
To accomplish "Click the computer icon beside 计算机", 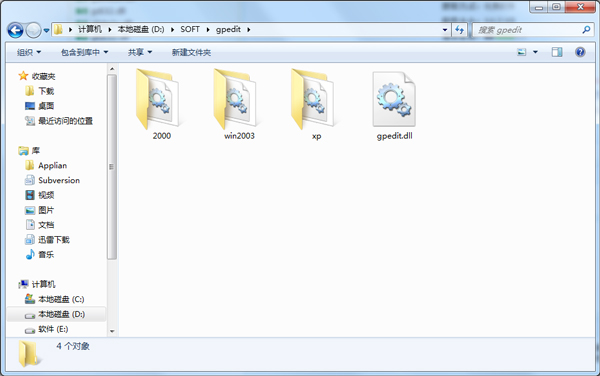I will [x=23, y=284].
